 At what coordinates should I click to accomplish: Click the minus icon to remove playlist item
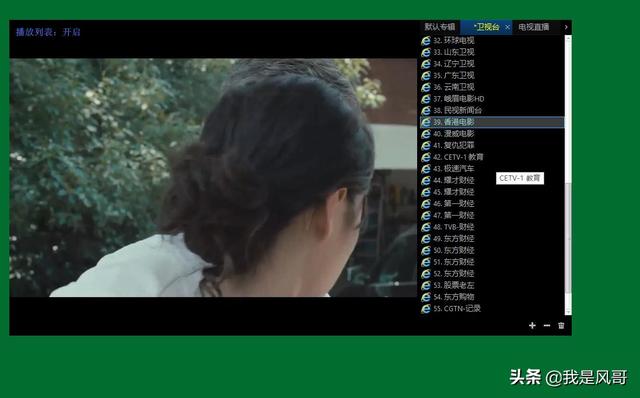pos(547,325)
